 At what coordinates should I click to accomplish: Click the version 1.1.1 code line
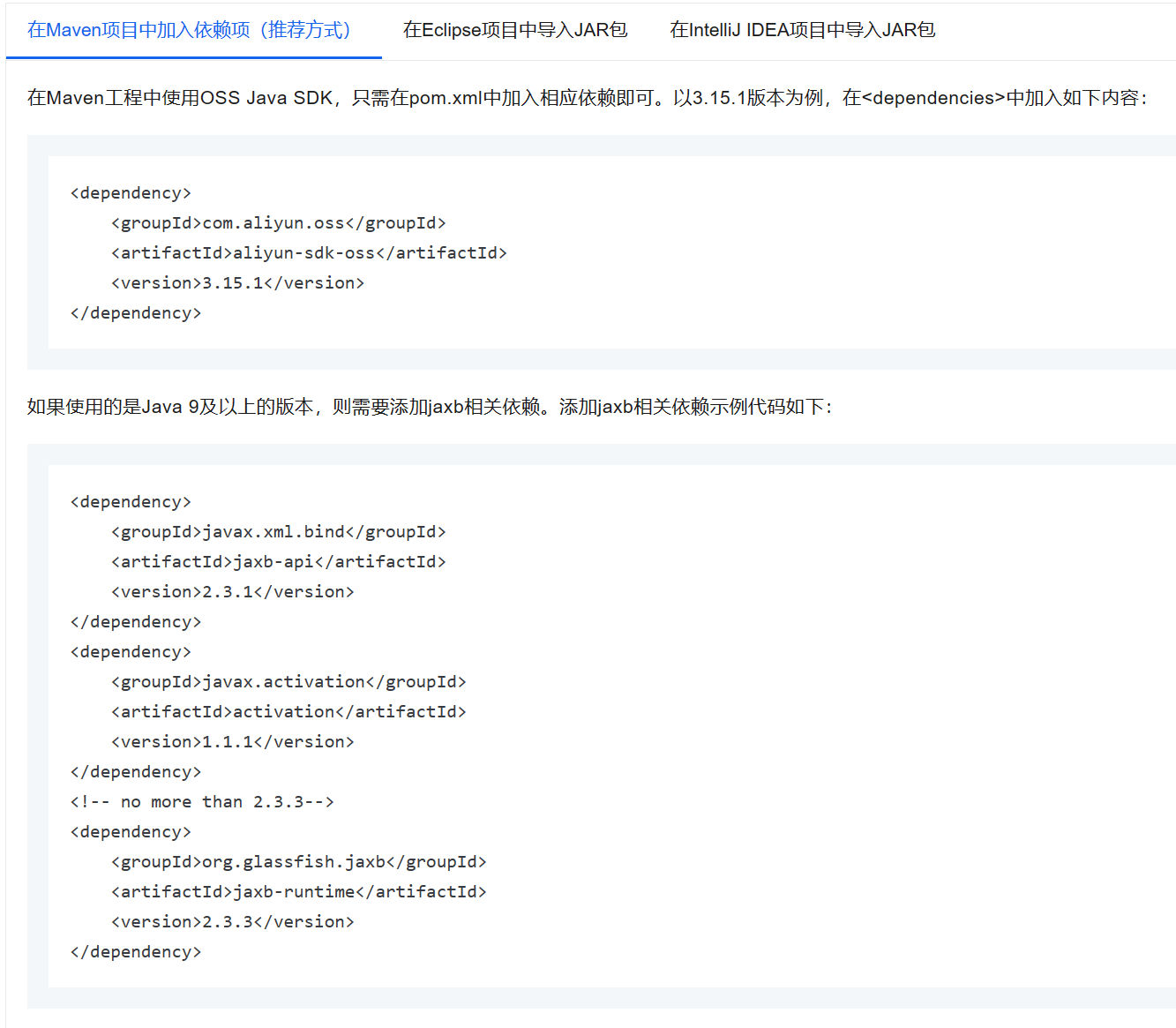(x=232, y=742)
